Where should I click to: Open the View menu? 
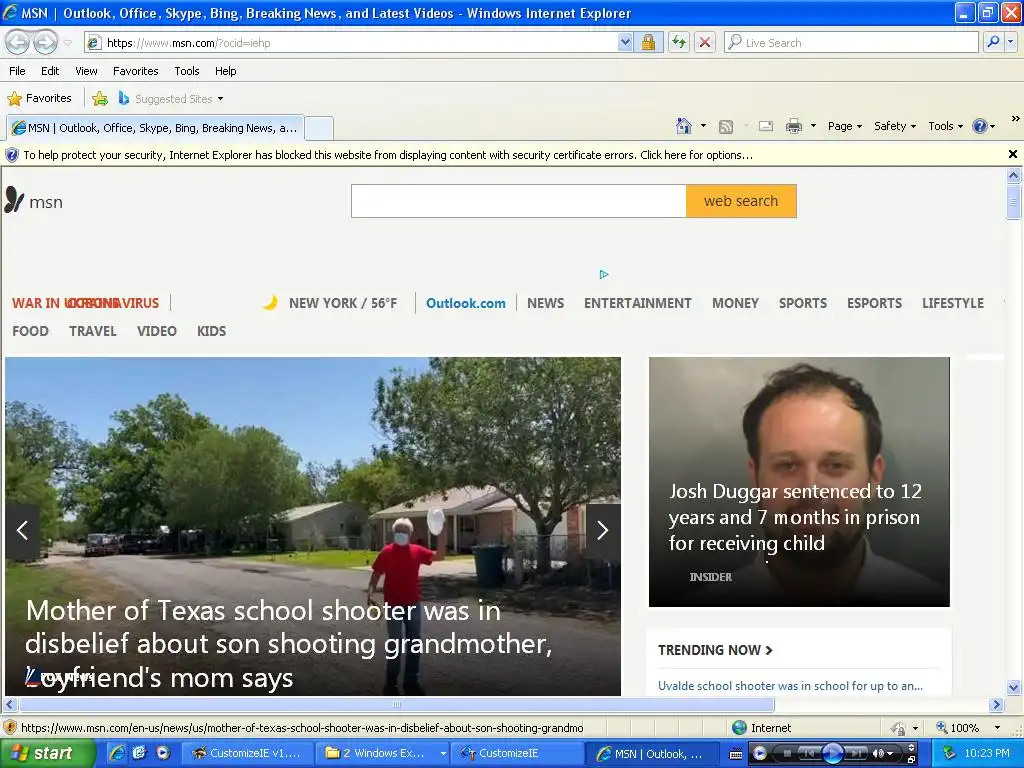[86, 71]
